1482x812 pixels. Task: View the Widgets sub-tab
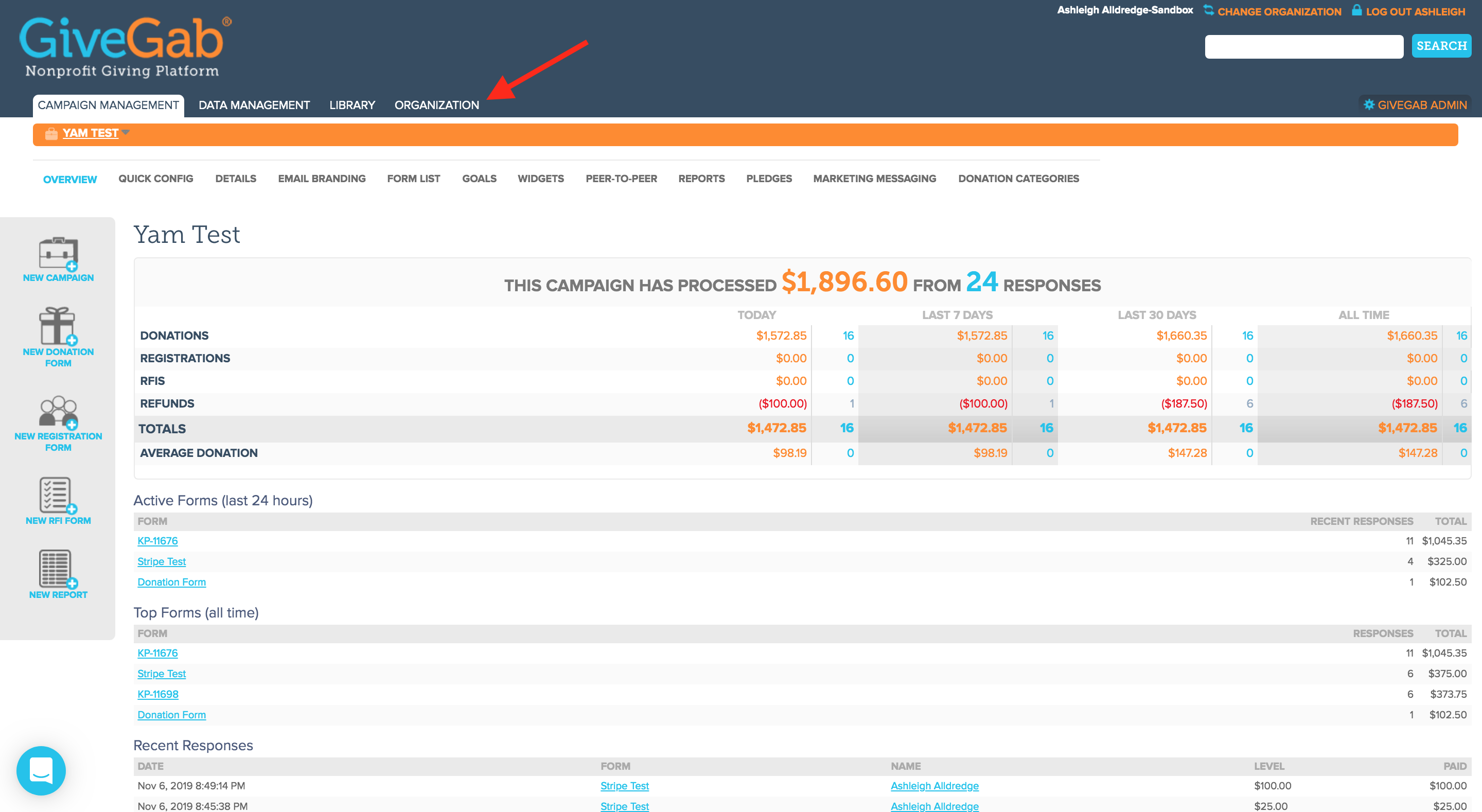tap(541, 179)
